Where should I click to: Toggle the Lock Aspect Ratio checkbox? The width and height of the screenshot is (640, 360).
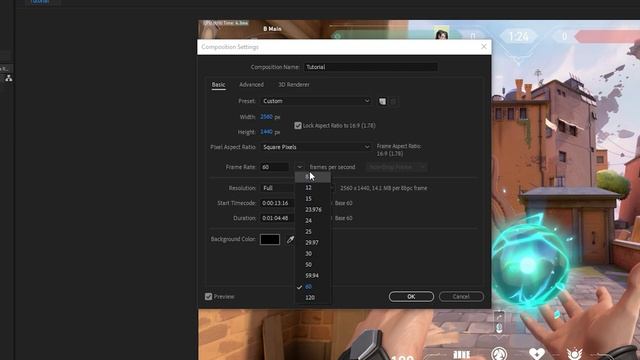298,126
